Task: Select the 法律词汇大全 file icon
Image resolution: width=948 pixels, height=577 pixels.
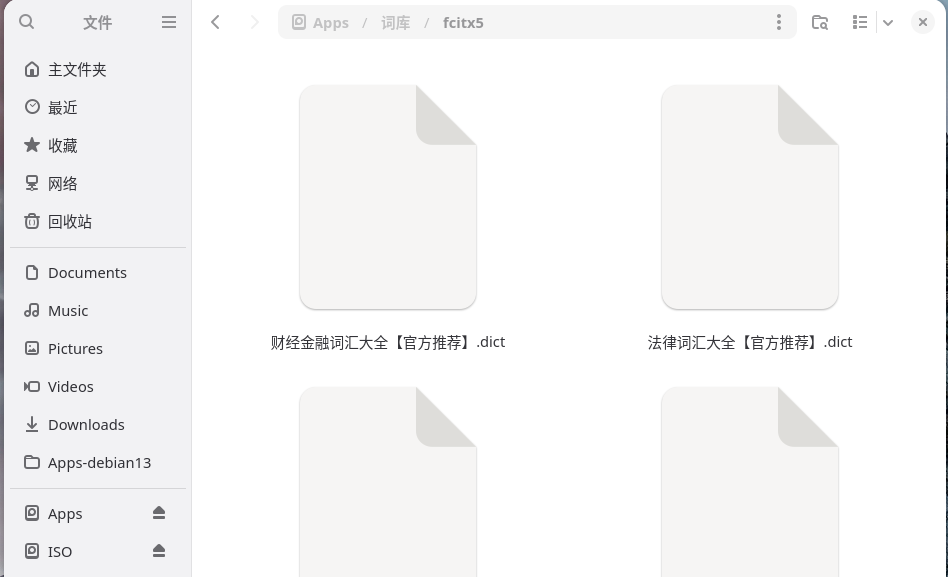Action: click(x=750, y=197)
